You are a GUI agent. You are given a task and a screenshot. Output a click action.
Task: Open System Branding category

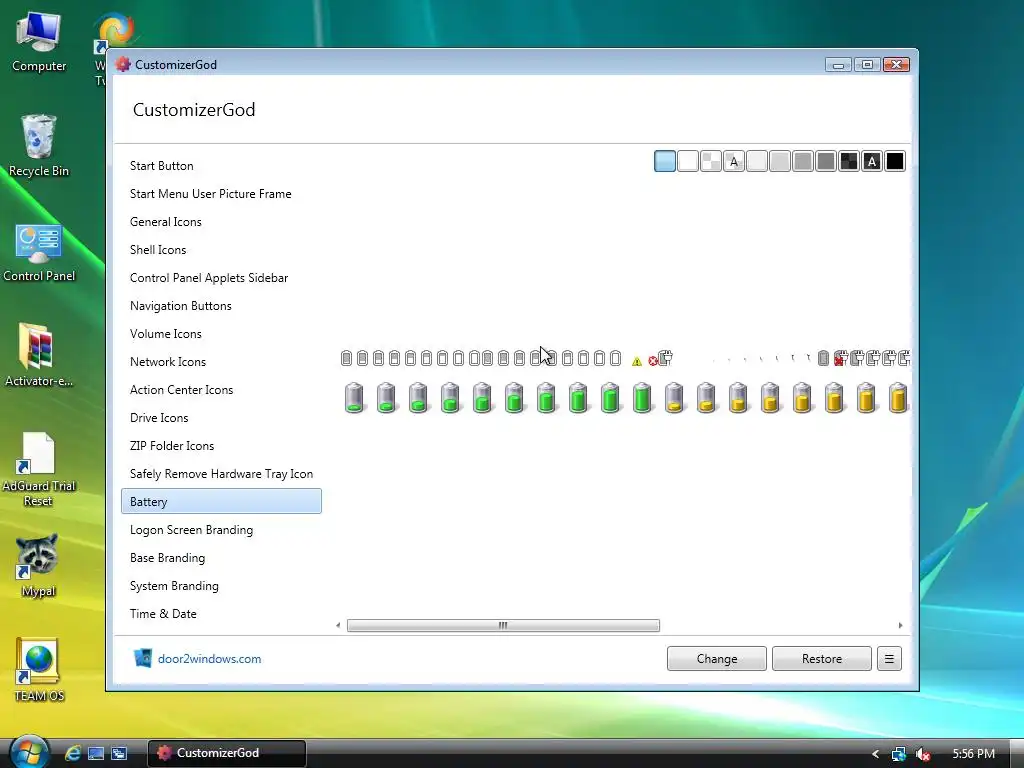click(x=221, y=586)
